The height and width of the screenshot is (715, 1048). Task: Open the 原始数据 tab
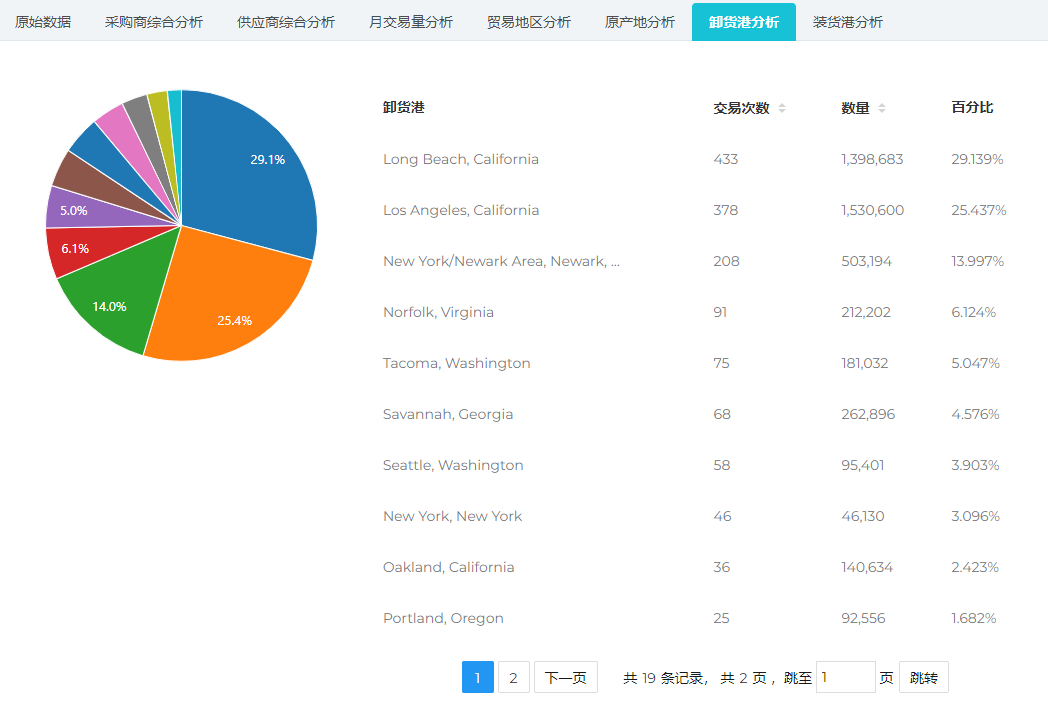point(43,22)
